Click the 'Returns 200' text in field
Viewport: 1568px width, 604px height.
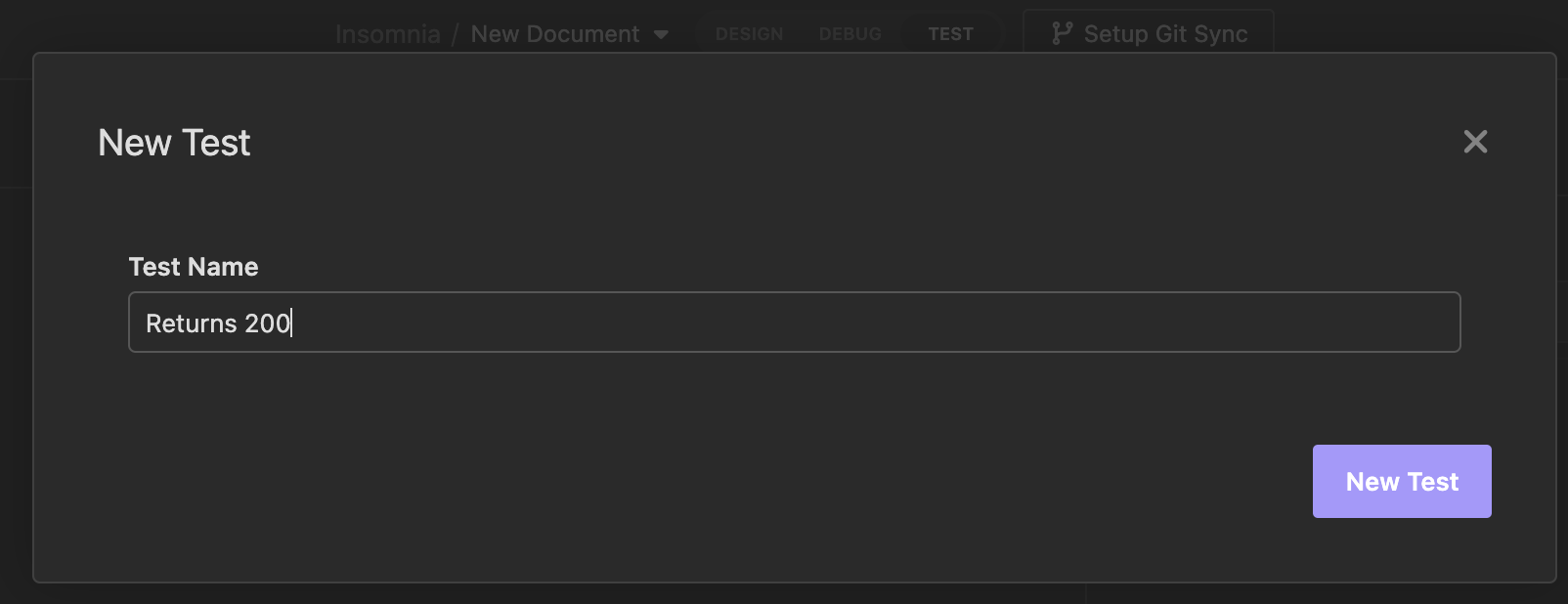point(218,324)
